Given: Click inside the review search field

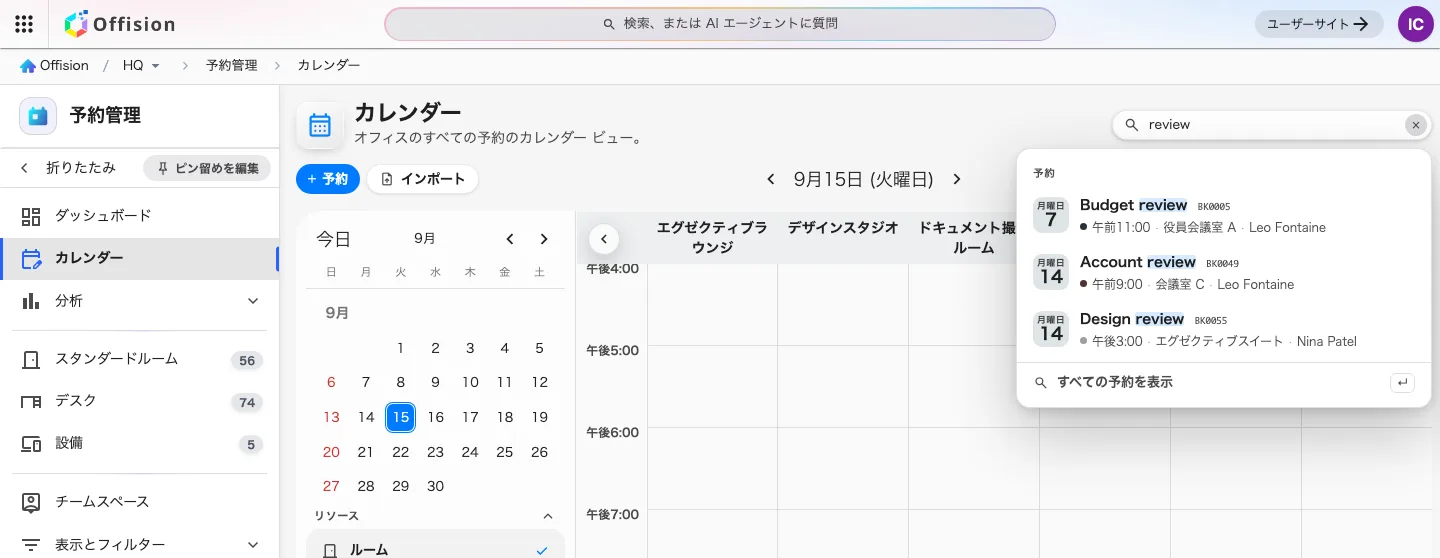Looking at the screenshot, I should click(1272, 125).
